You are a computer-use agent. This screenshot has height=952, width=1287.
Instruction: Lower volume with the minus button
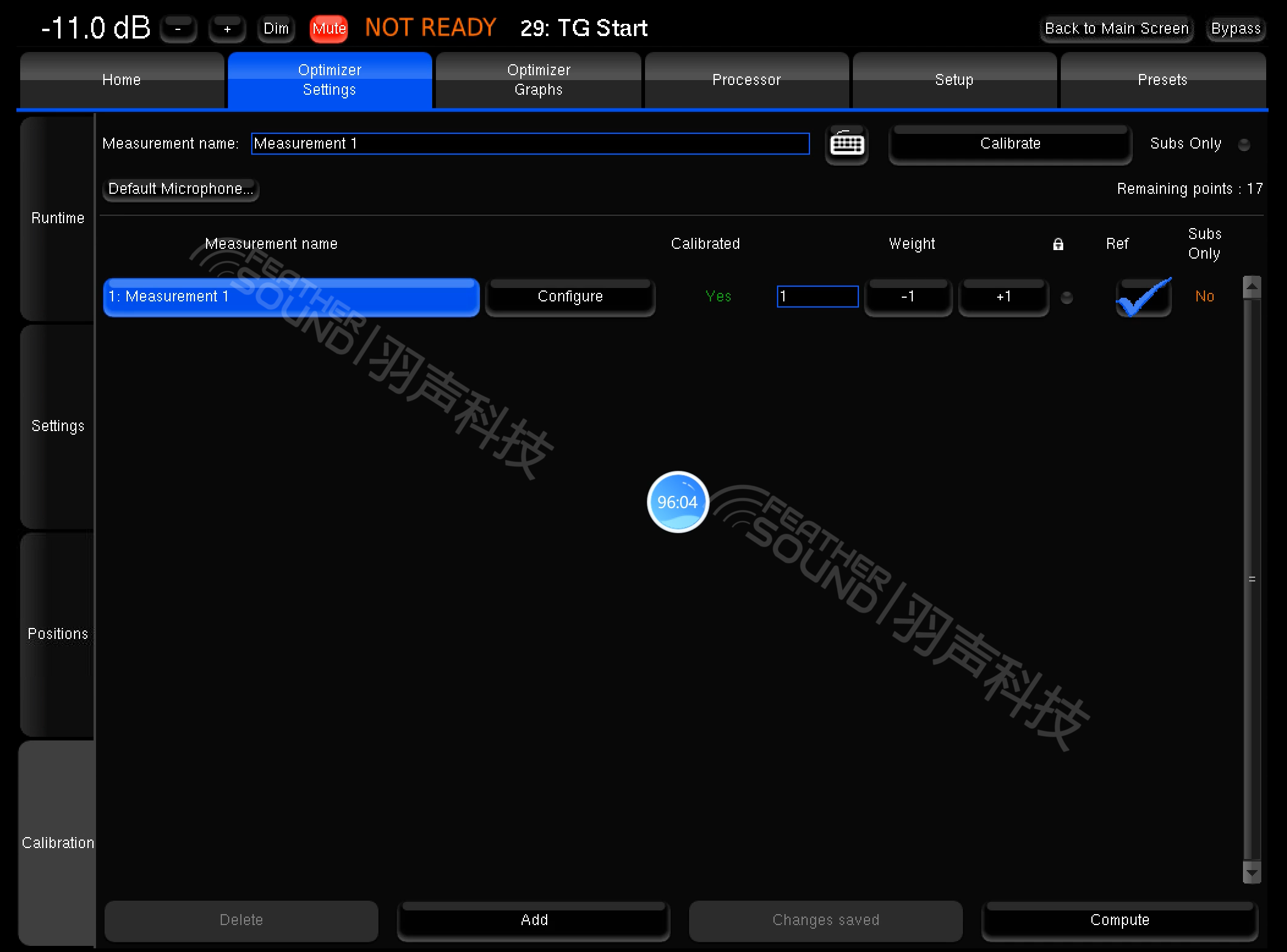pyautogui.click(x=178, y=29)
